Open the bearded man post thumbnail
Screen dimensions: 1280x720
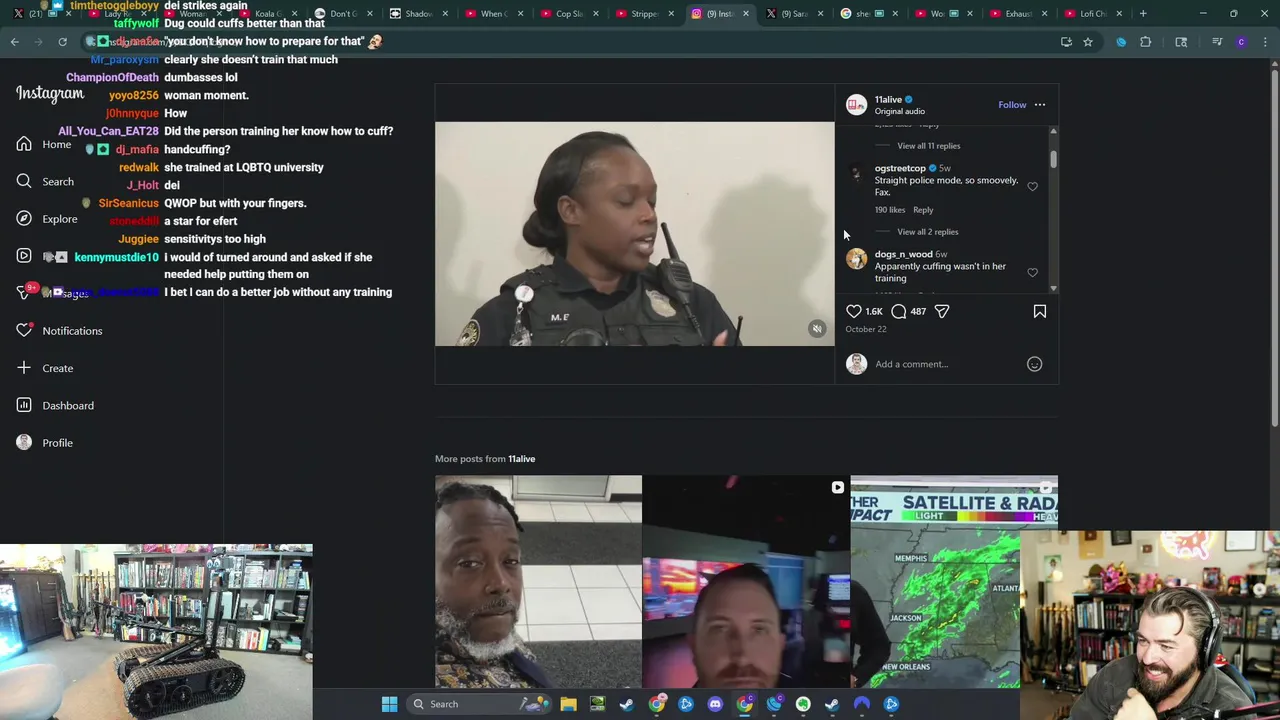[538, 582]
